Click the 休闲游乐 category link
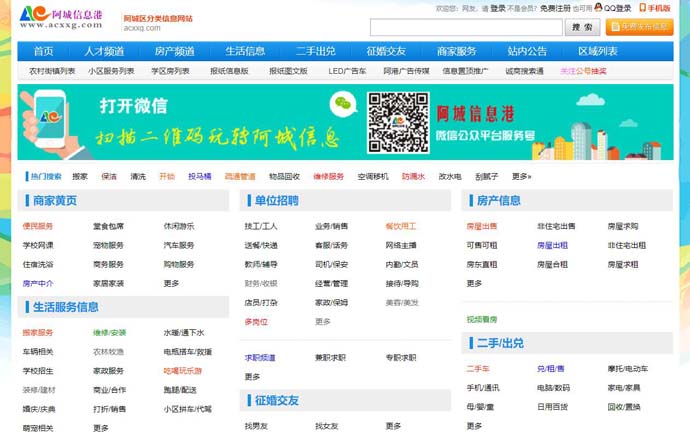The image size is (690, 432). (x=179, y=226)
